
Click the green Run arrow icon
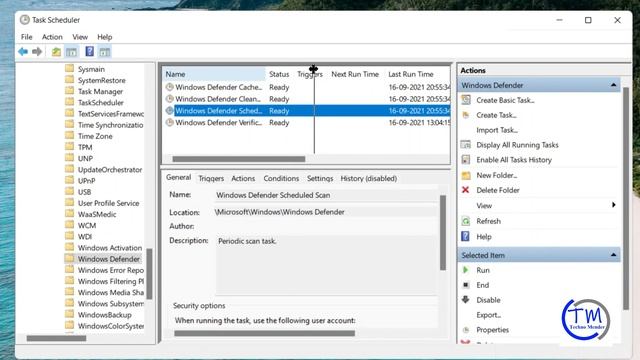[x=465, y=270]
